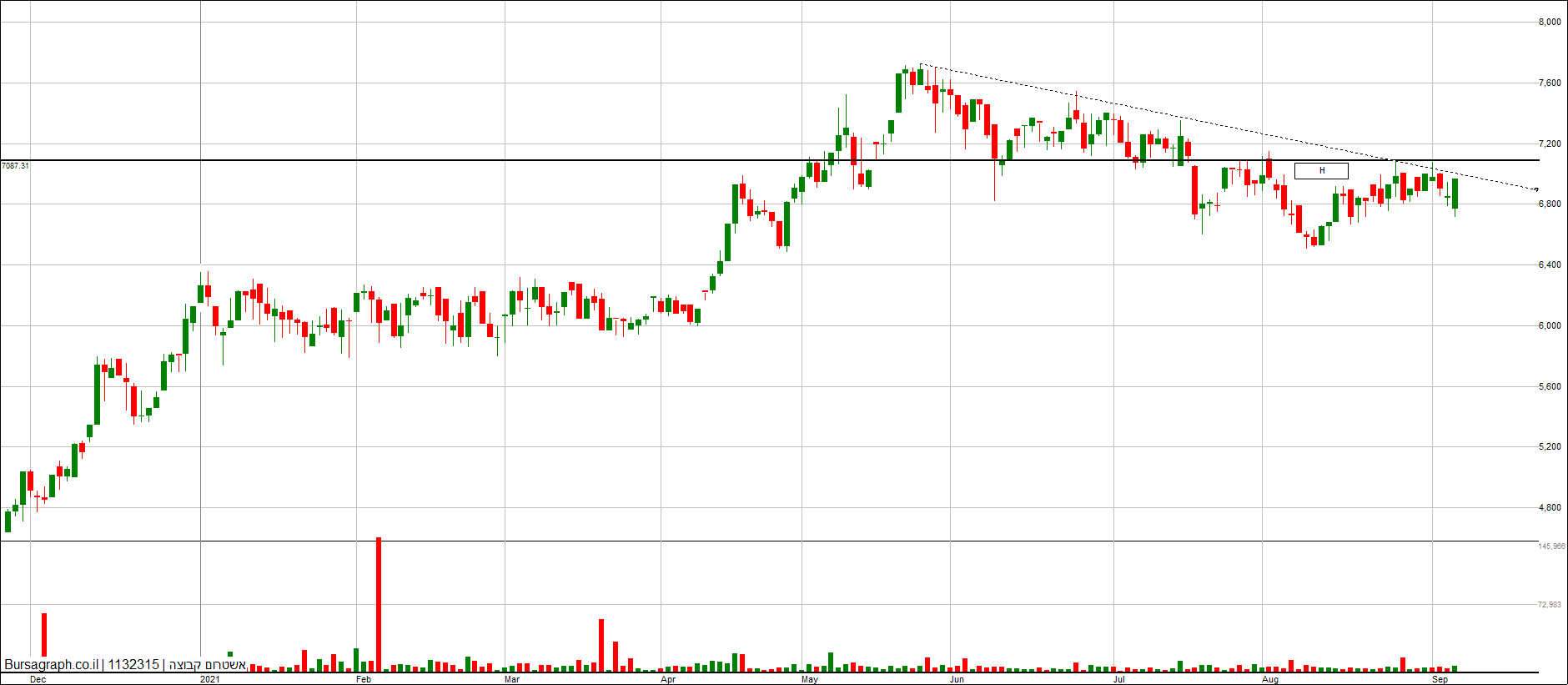The image size is (1568, 685).
Task: Click the 6,000 price axis label
Action: click(x=1550, y=326)
